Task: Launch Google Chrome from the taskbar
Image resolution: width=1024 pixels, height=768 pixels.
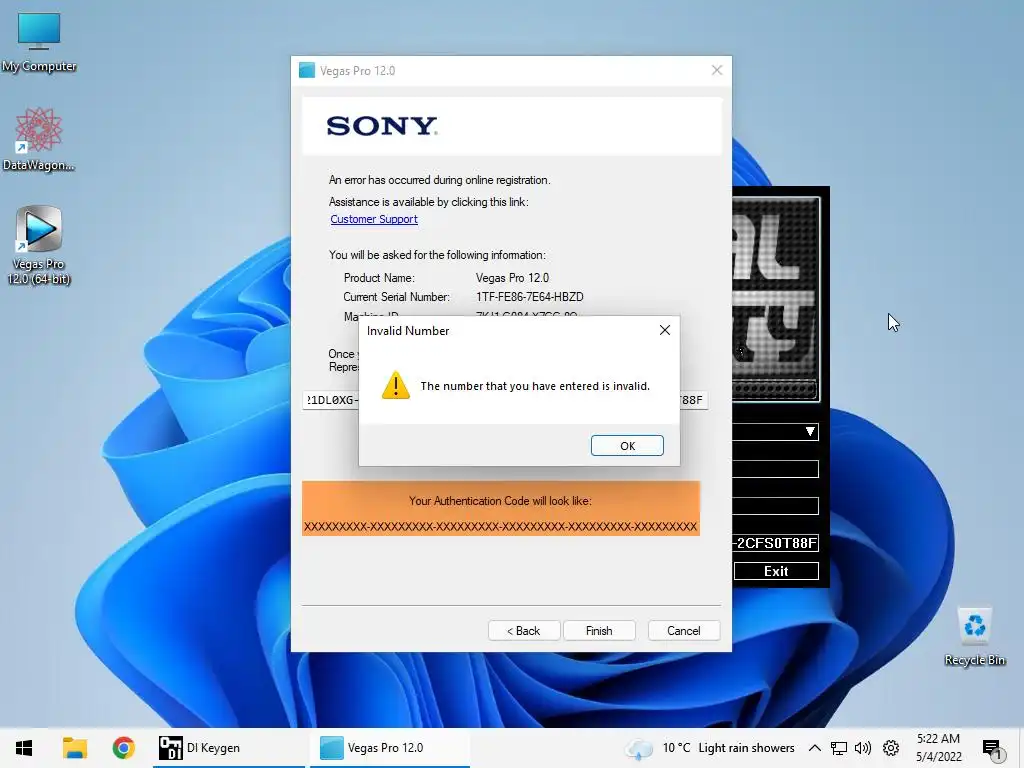Action: click(x=123, y=748)
